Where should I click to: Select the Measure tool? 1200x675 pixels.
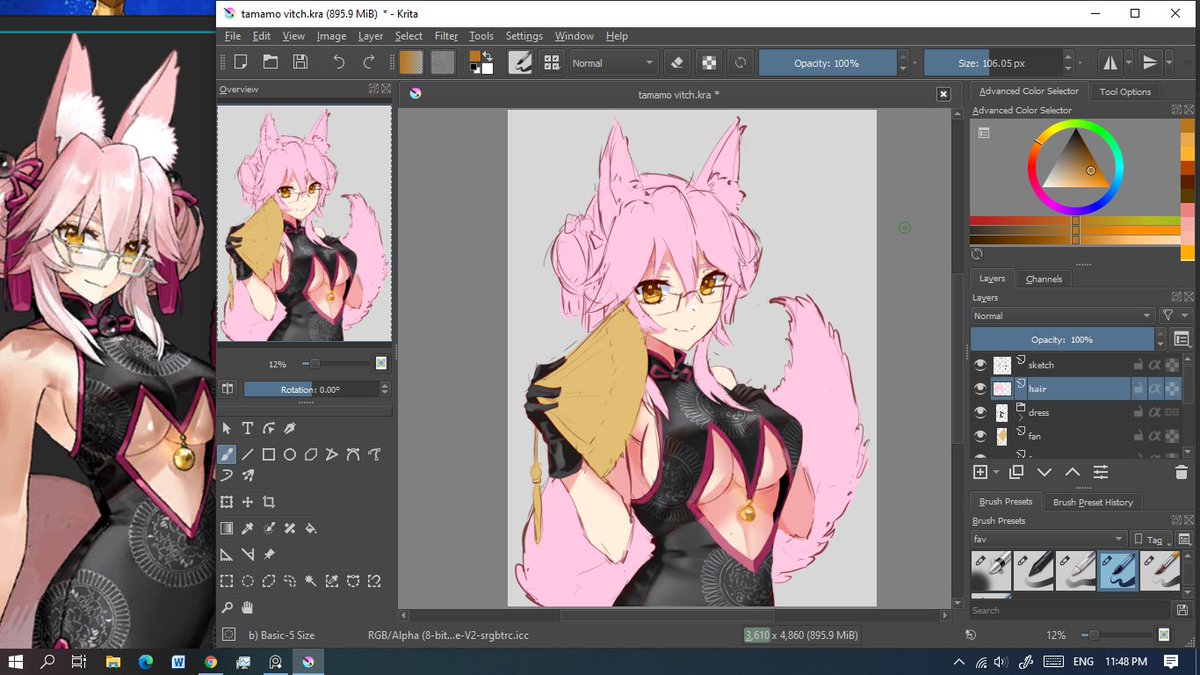[248, 554]
